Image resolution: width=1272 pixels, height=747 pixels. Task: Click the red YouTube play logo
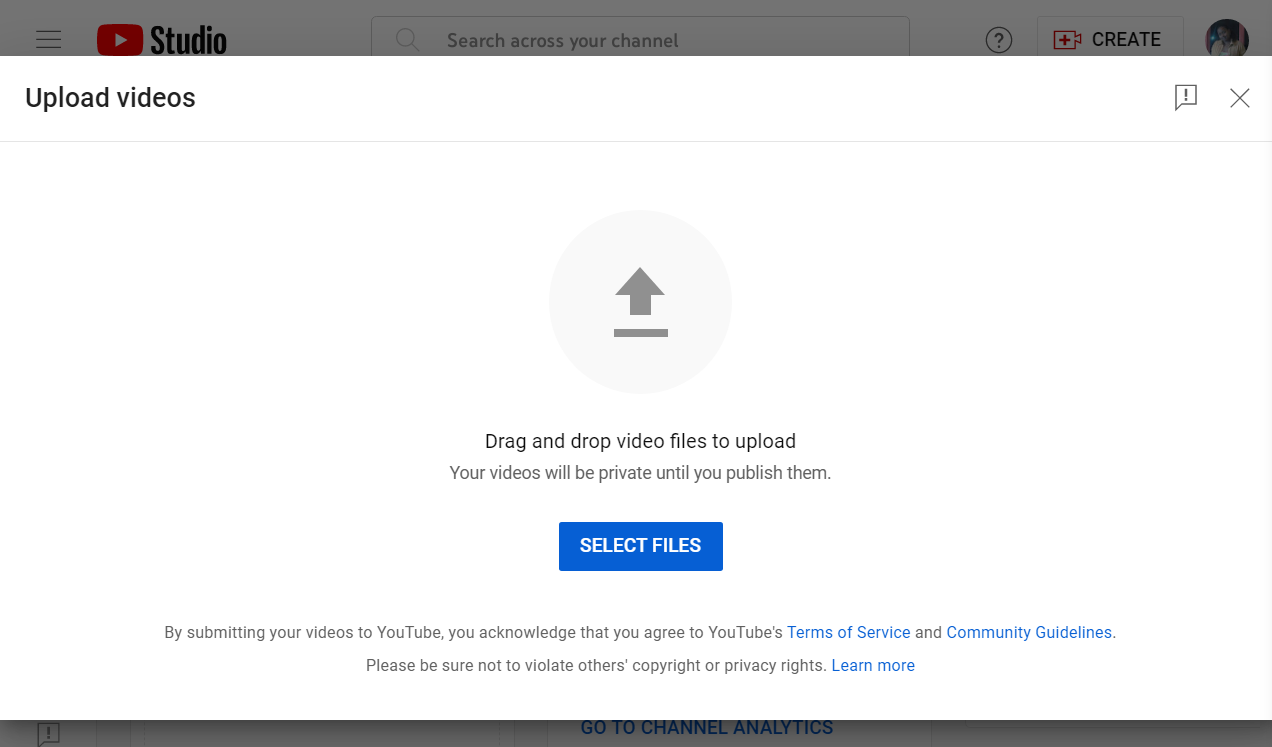point(119,40)
